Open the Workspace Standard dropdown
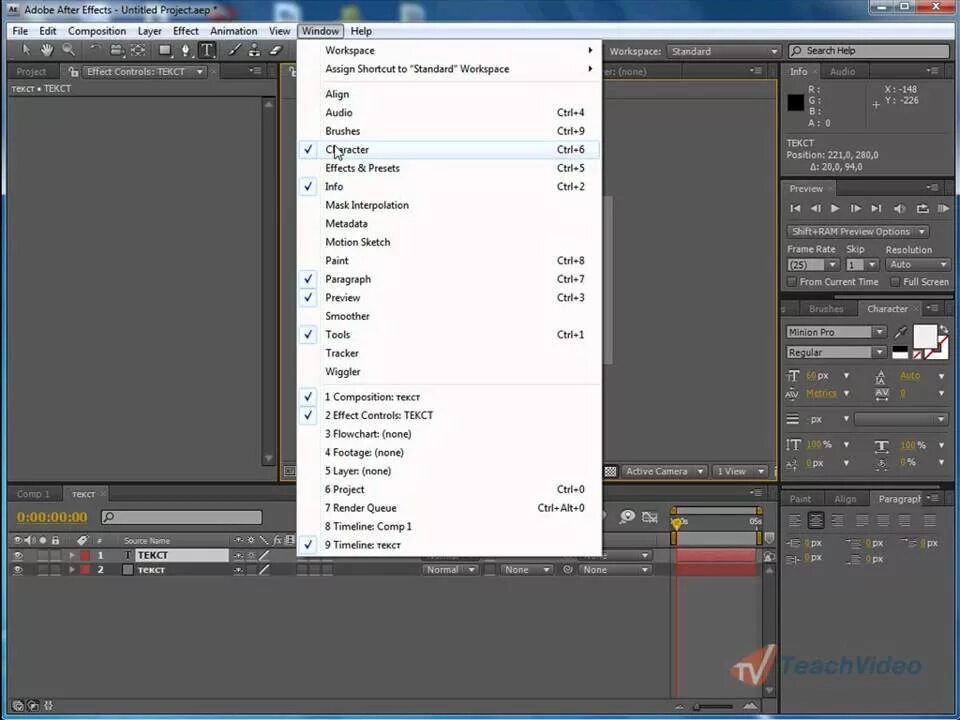This screenshot has height=720, width=960. point(724,51)
